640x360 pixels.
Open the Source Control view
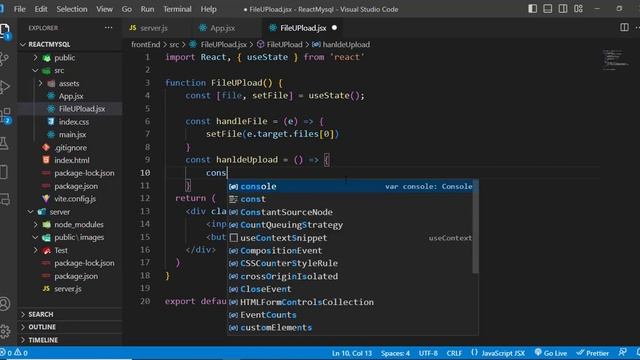(4, 59)
